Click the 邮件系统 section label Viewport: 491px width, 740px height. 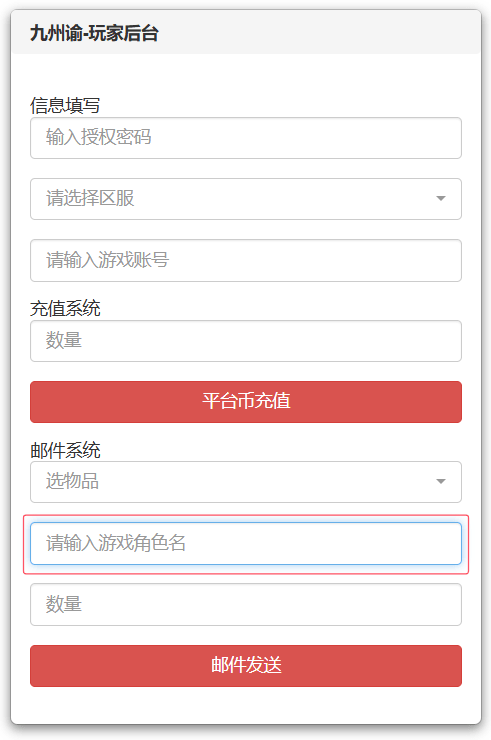[65, 450]
